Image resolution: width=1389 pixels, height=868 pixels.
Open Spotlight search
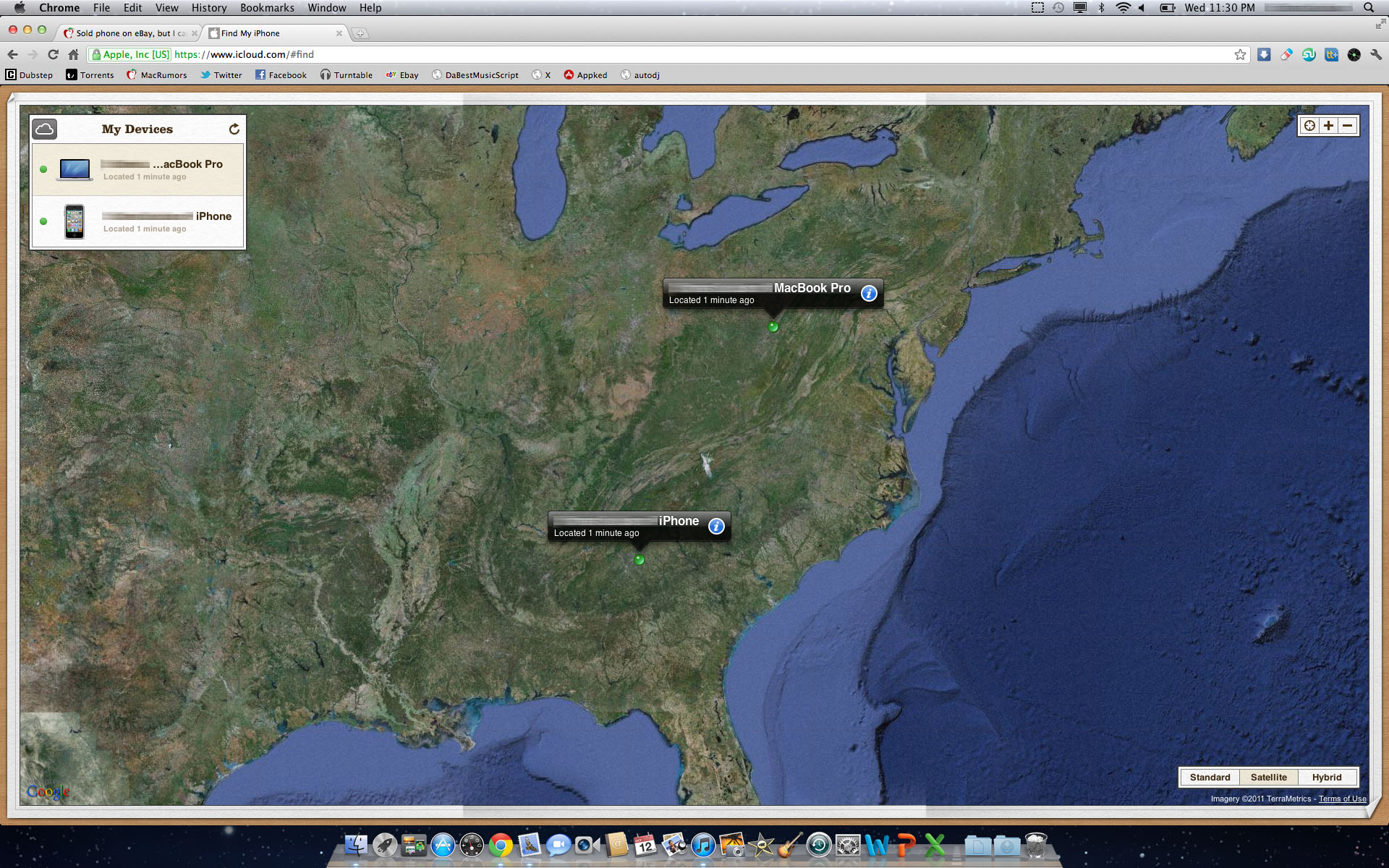pos(1369,8)
